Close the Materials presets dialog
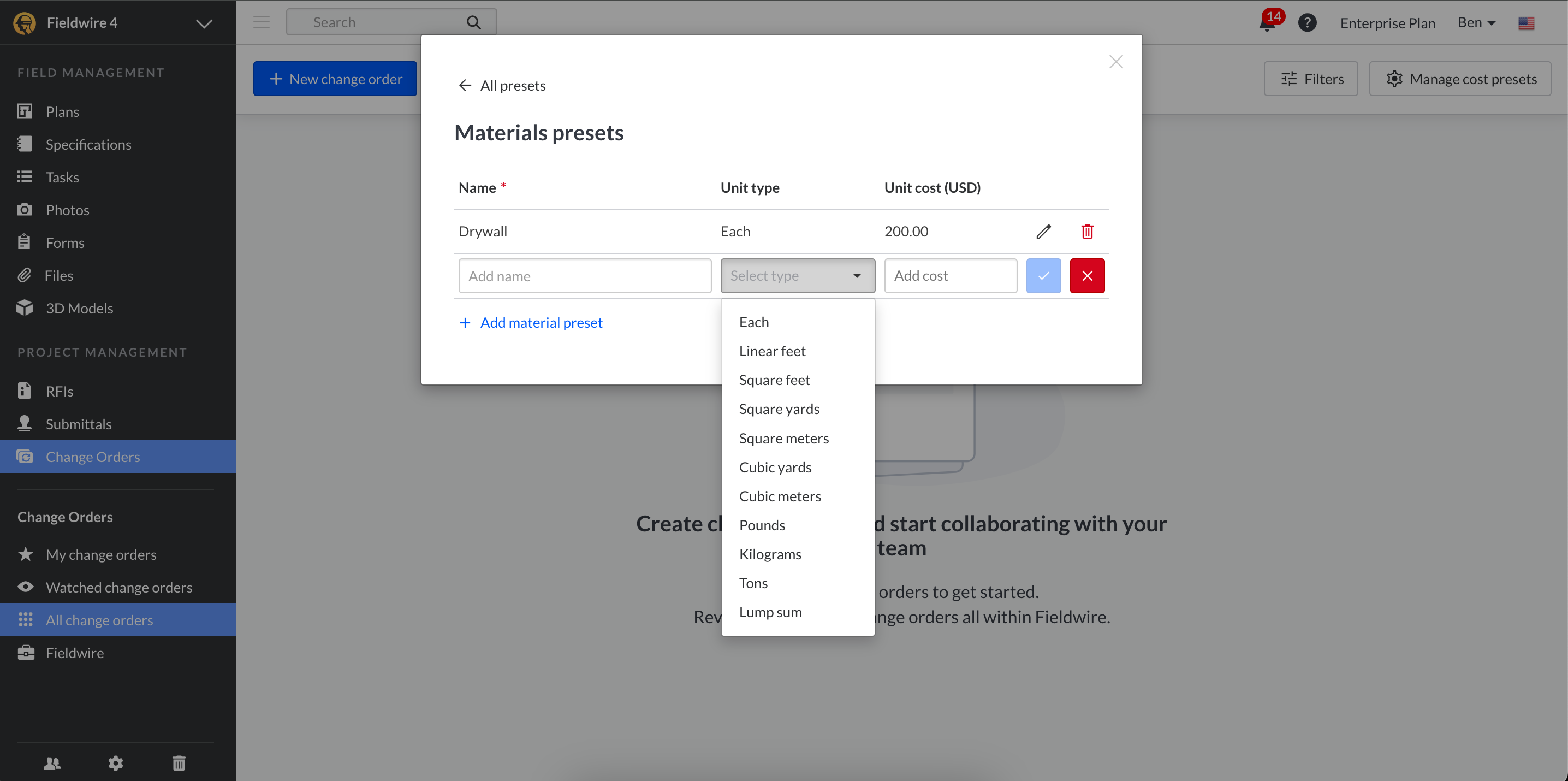The height and width of the screenshot is (781, 1568). [1116, 62]
